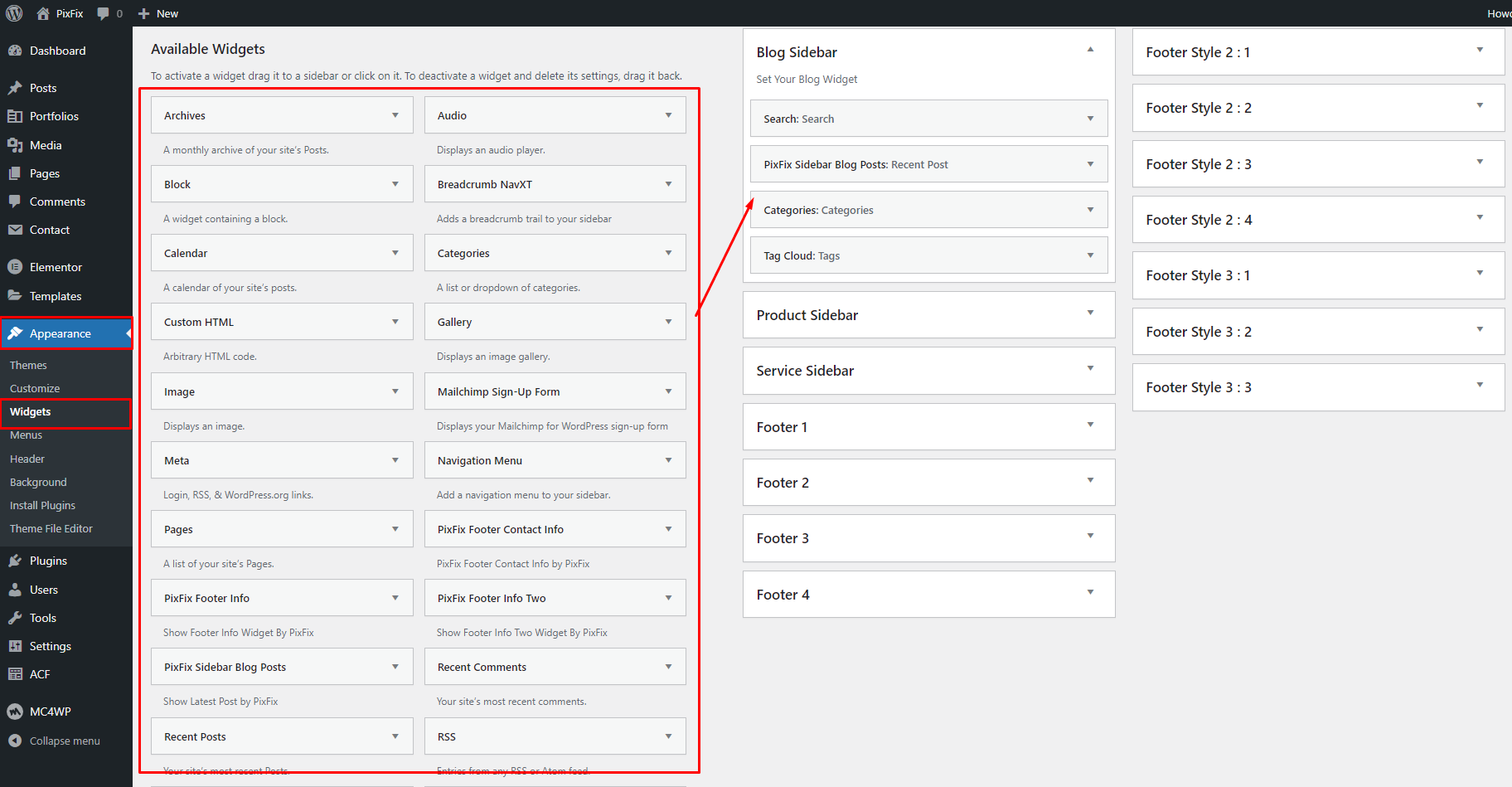This screenshot has width=1512, height=787.
Task: Click the Portfolios menu icon
Action: 15,116
